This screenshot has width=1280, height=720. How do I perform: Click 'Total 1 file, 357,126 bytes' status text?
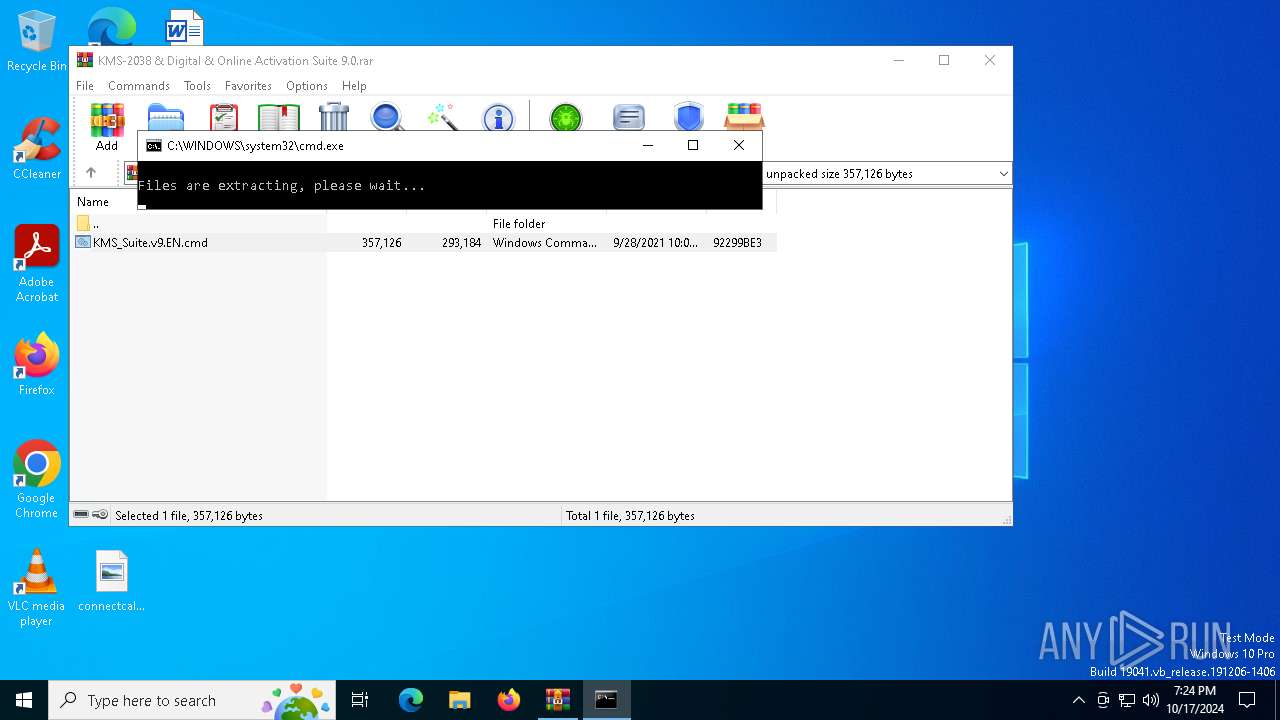[x=630, y=516]
